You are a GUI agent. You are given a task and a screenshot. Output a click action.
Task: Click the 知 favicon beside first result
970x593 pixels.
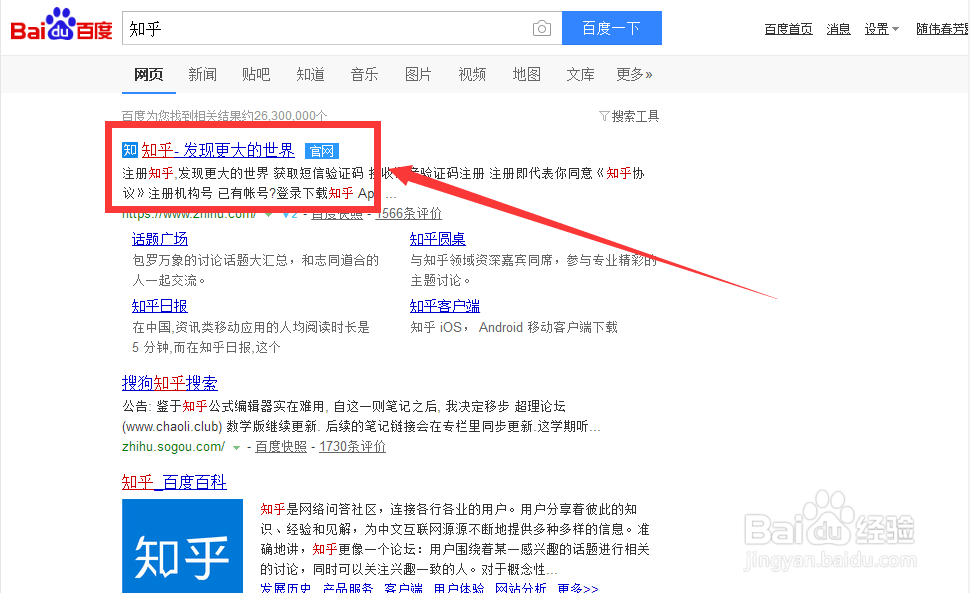coord(130,150)
